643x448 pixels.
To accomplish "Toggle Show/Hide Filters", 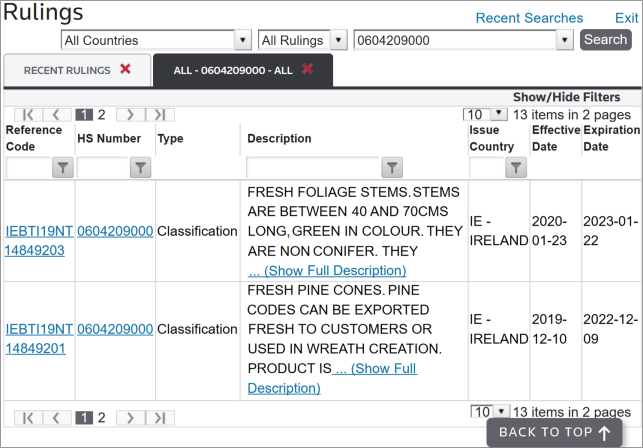I will [566, 97].
